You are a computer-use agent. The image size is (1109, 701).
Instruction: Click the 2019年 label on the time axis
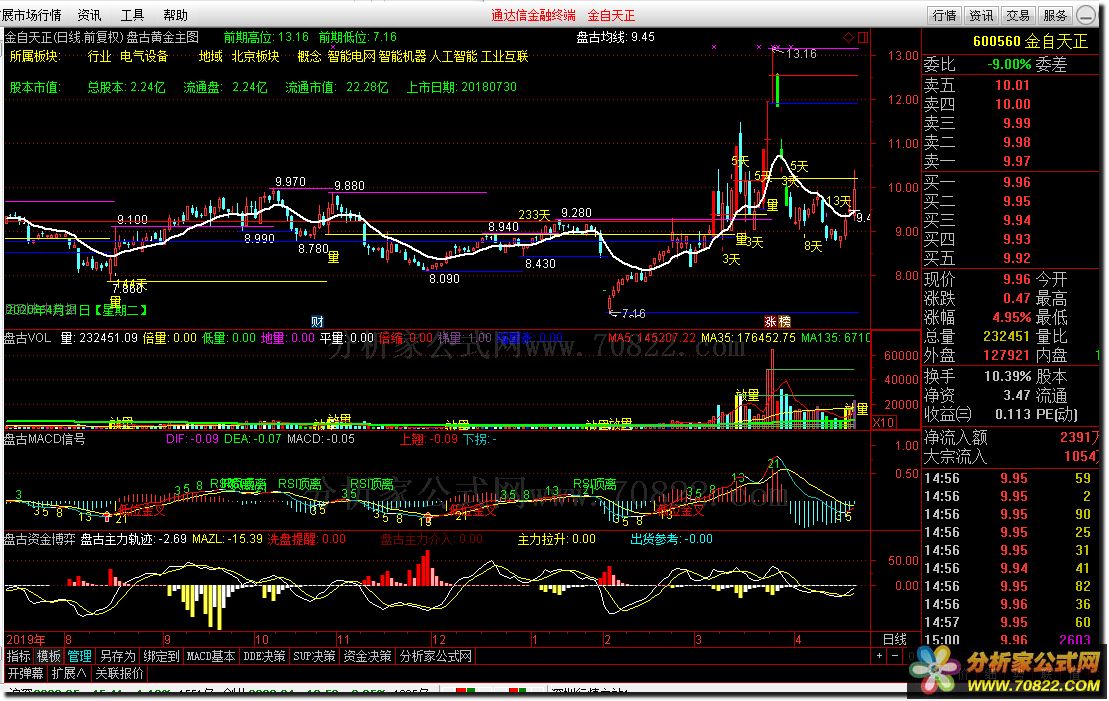[x=25, y=639]
